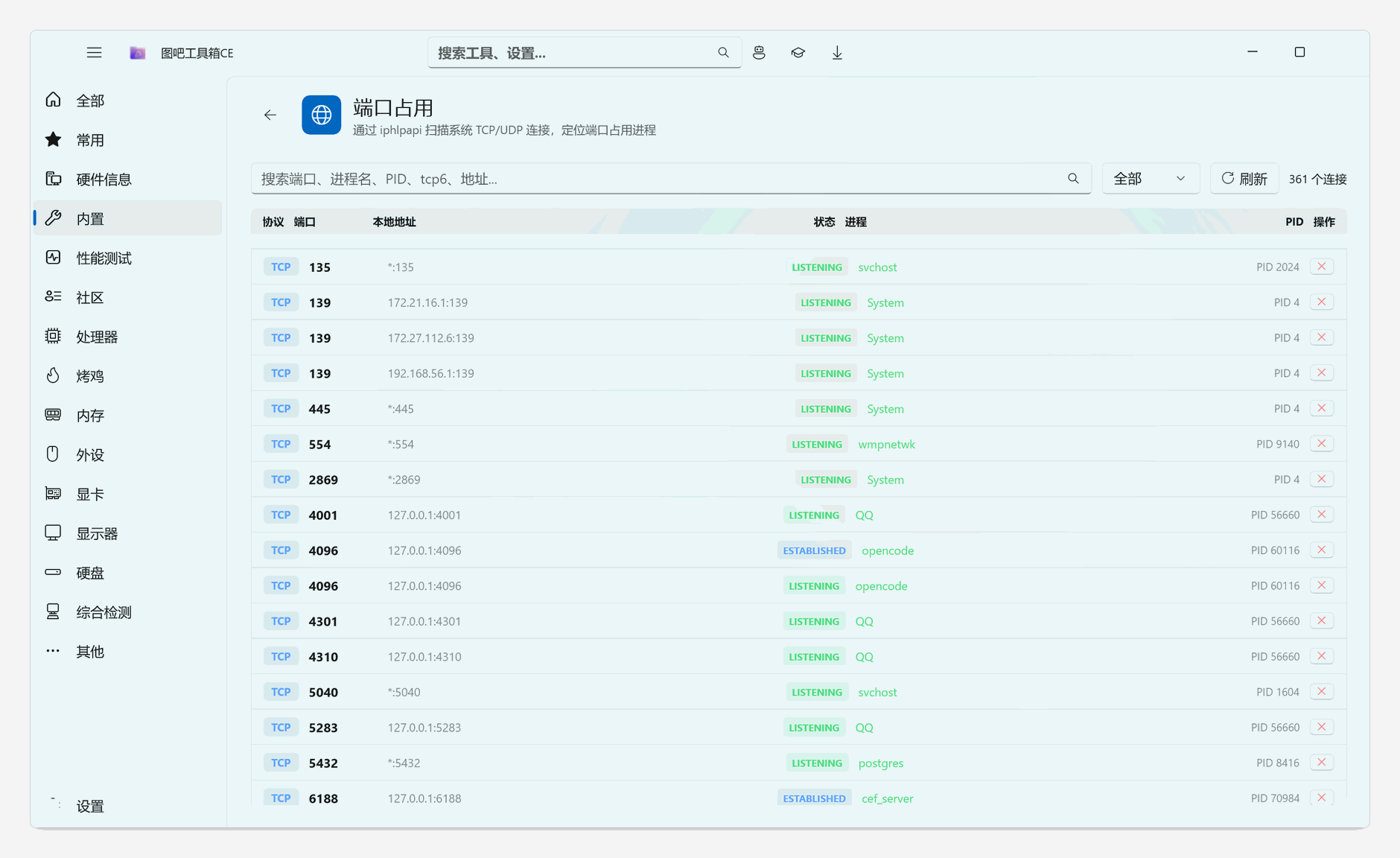
Task: Open 硬件信息 in the sidebar
Action: point(127,179)
